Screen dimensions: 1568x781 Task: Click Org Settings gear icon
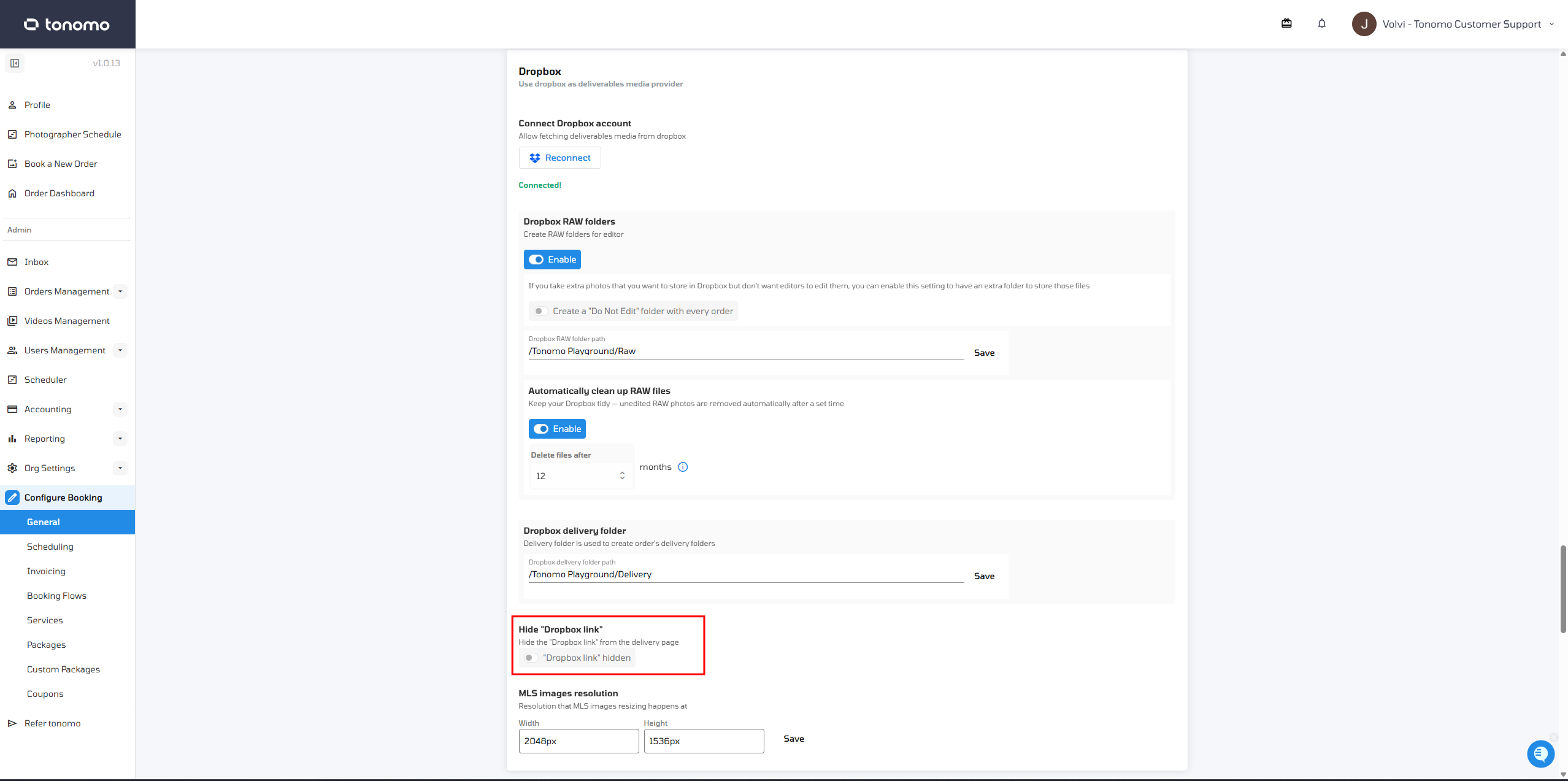[12, 468]
